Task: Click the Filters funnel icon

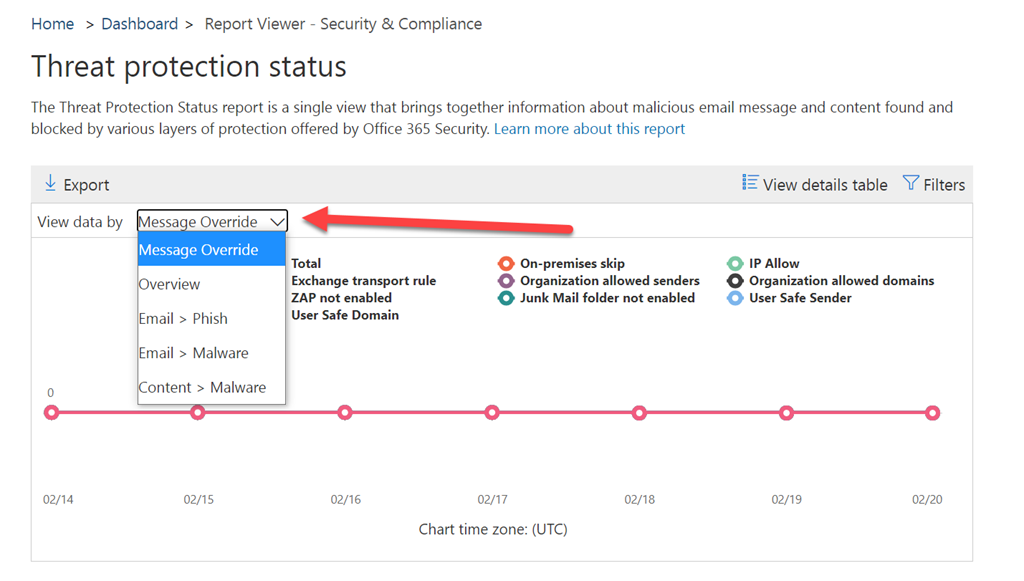Action: click(x=910, y=182)
